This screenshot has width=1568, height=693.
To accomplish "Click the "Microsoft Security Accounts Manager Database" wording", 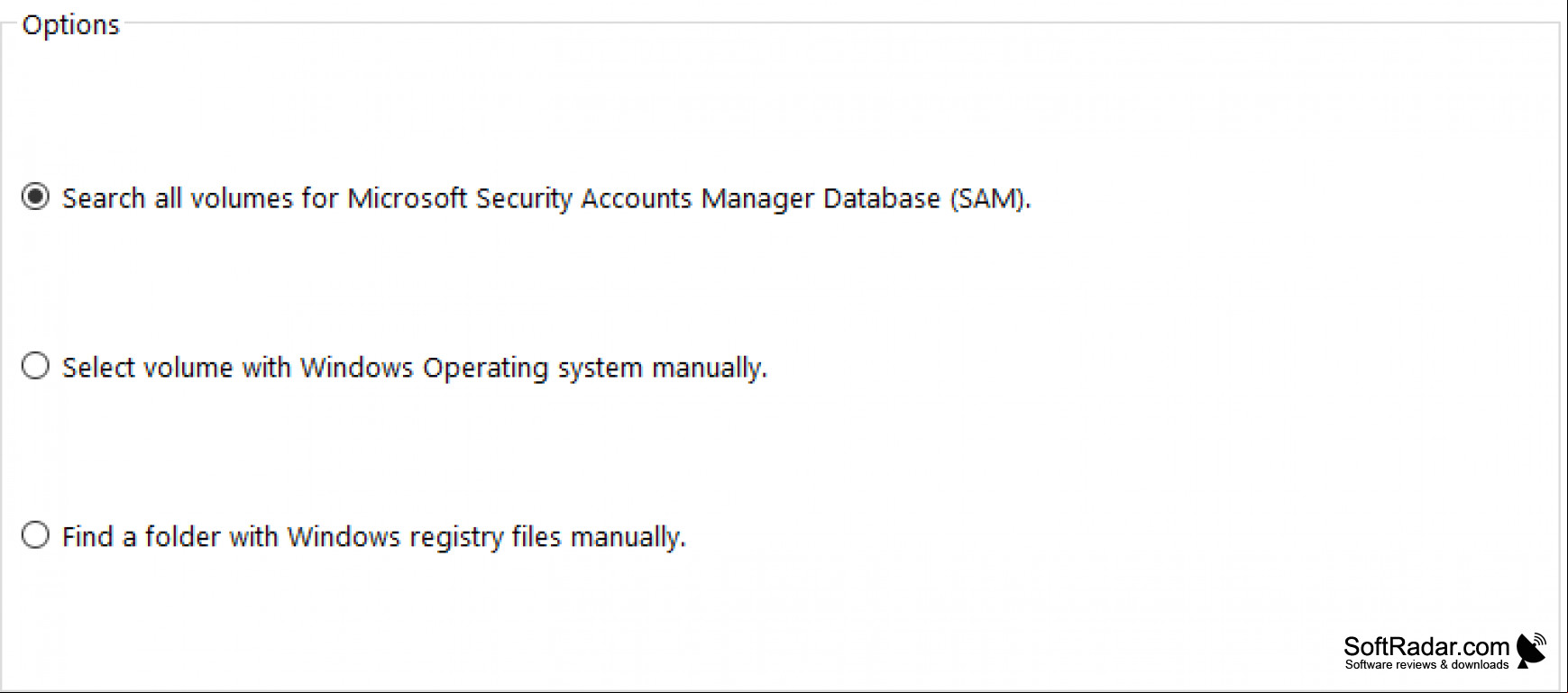I will pos(644,198).
